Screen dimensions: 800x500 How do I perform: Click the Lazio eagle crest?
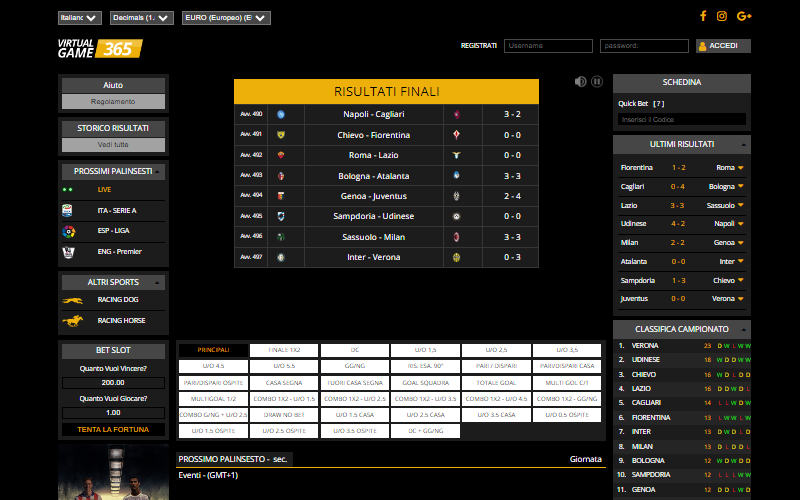[457, 155]
